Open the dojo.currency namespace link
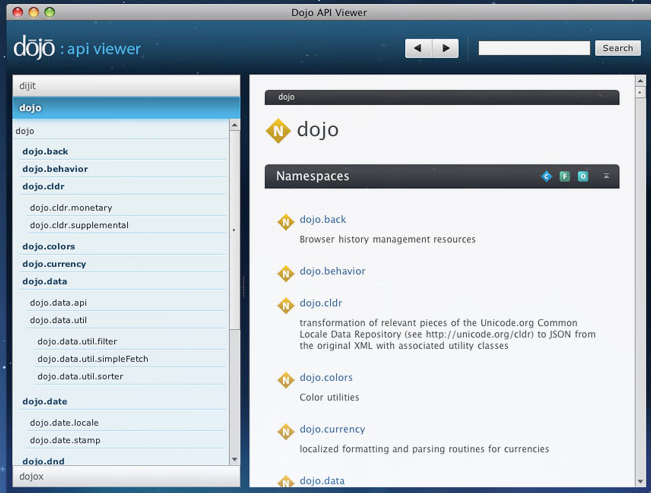651x493 pixels. (332, 429)
